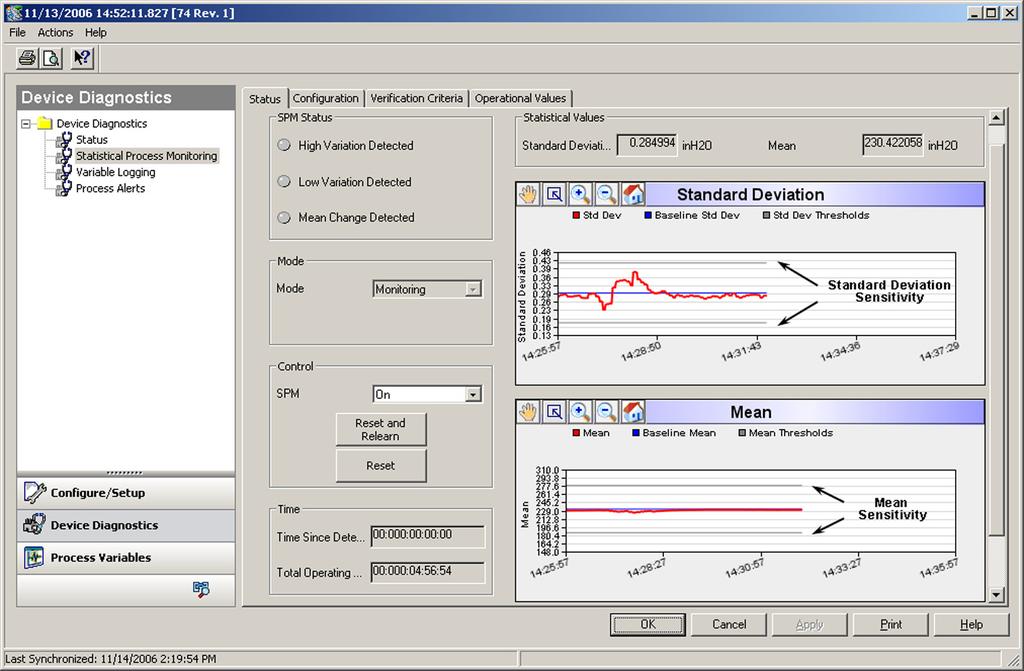
Task: Open the Actions menu
Action: tap(55, 32)
